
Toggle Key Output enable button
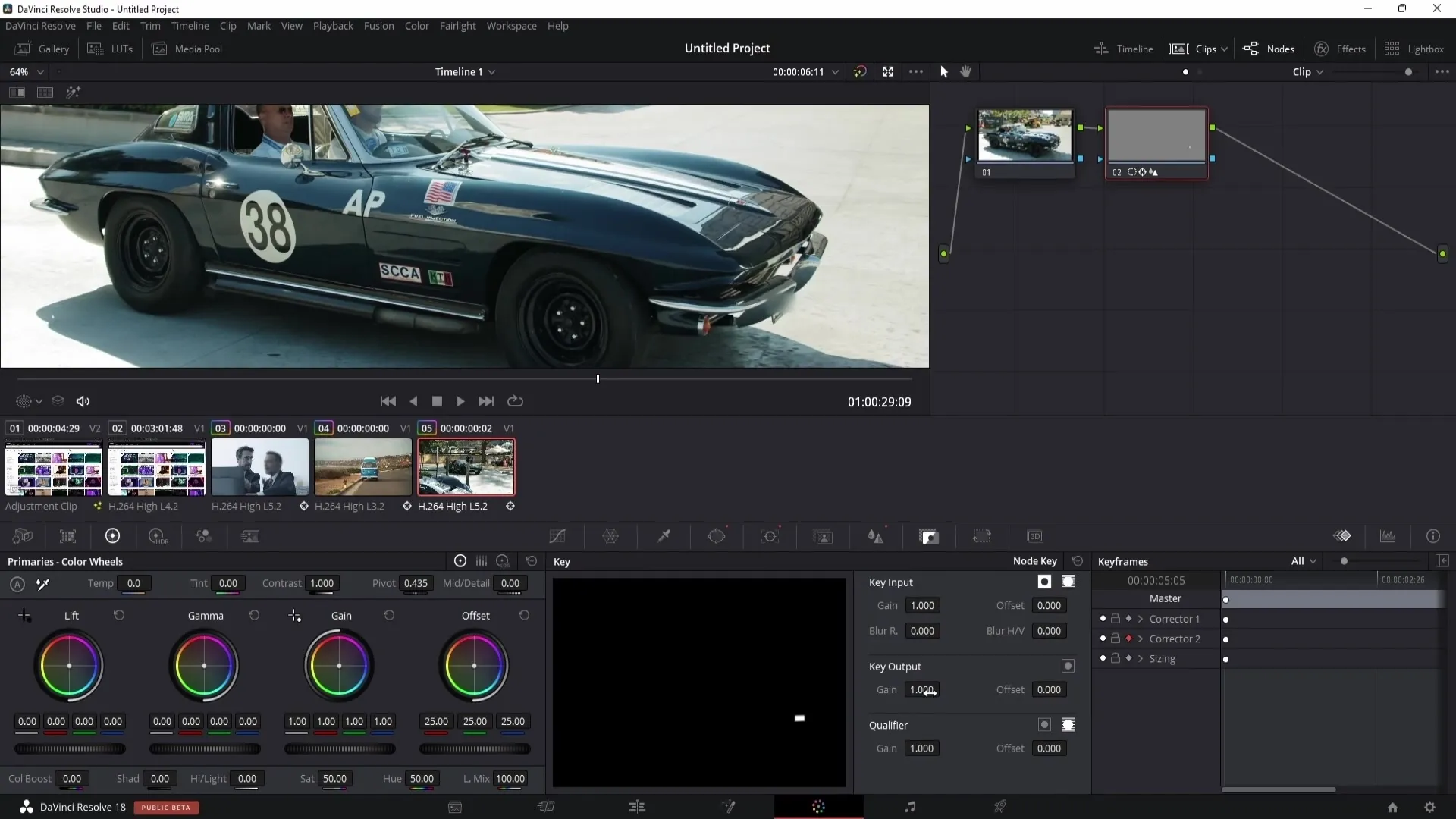[1069, 666]
